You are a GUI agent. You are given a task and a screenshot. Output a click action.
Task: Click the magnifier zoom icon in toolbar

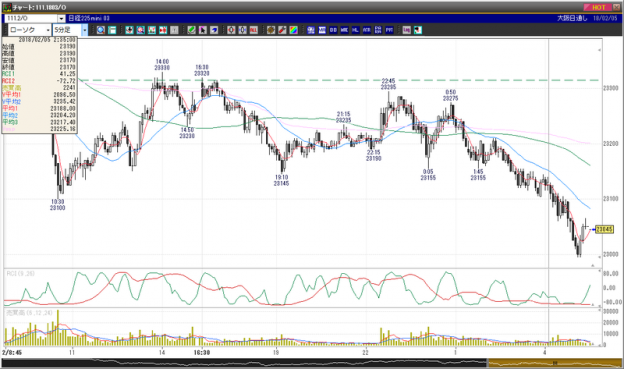tap(101, 30)
